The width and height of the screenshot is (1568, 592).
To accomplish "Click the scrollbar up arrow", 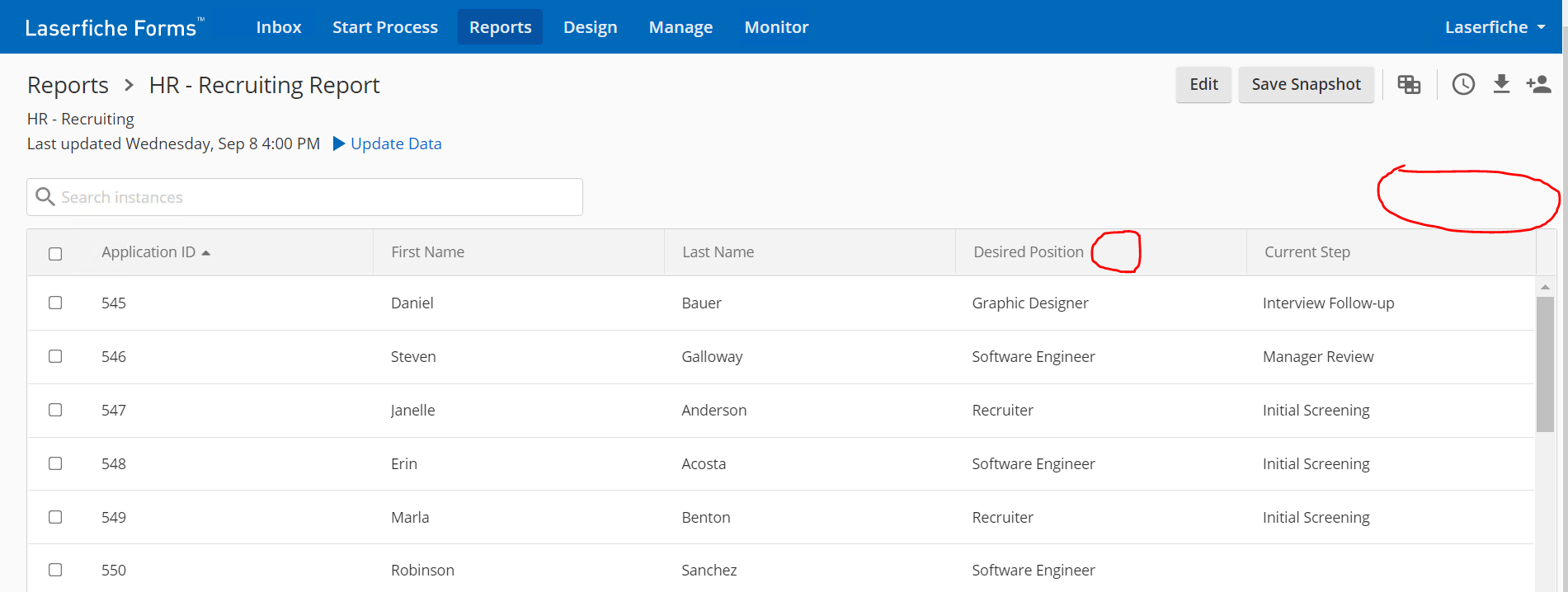I will tap(1545, 287).
